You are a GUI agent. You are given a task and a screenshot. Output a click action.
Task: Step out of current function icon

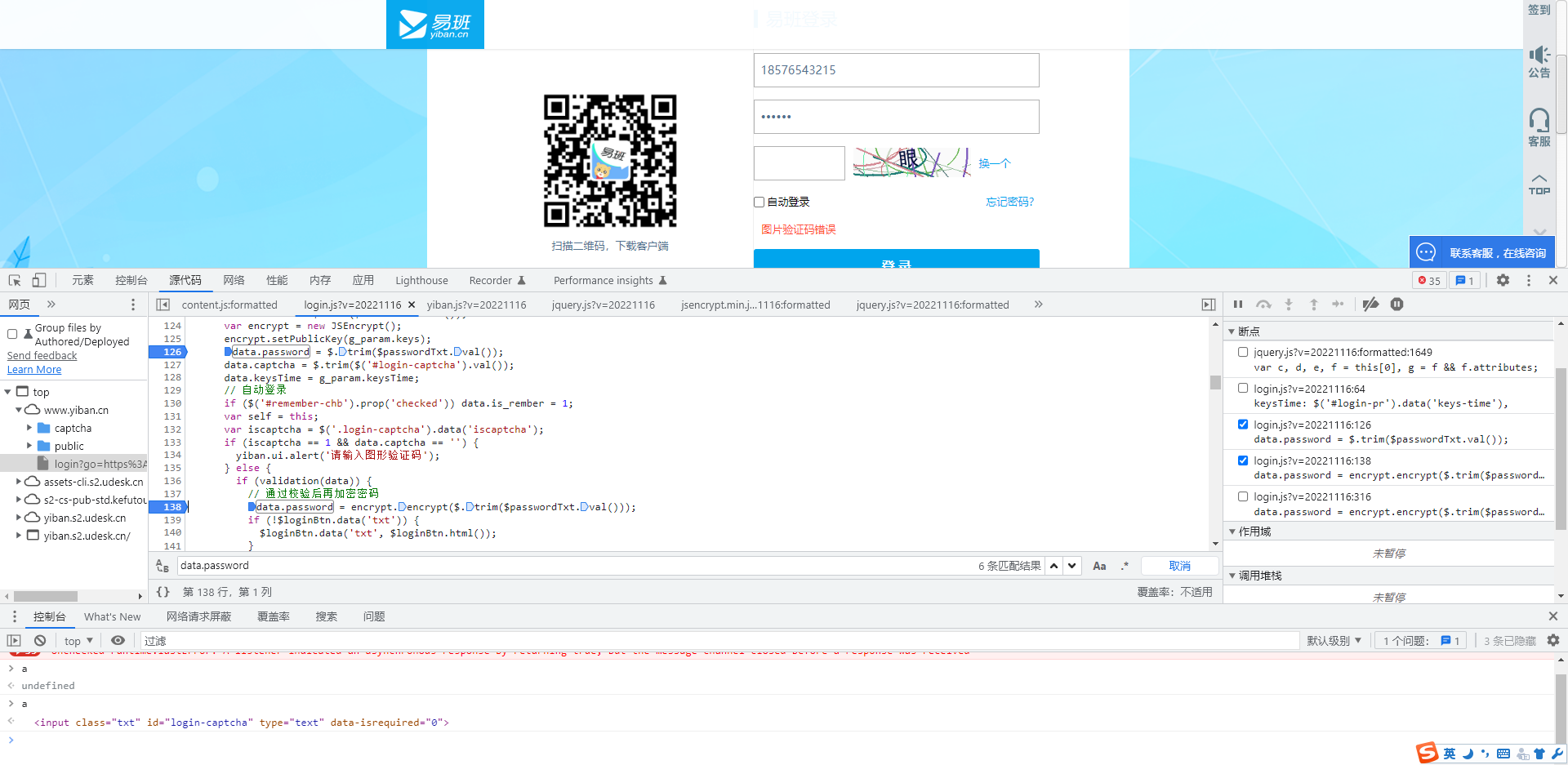[1314, 305]
